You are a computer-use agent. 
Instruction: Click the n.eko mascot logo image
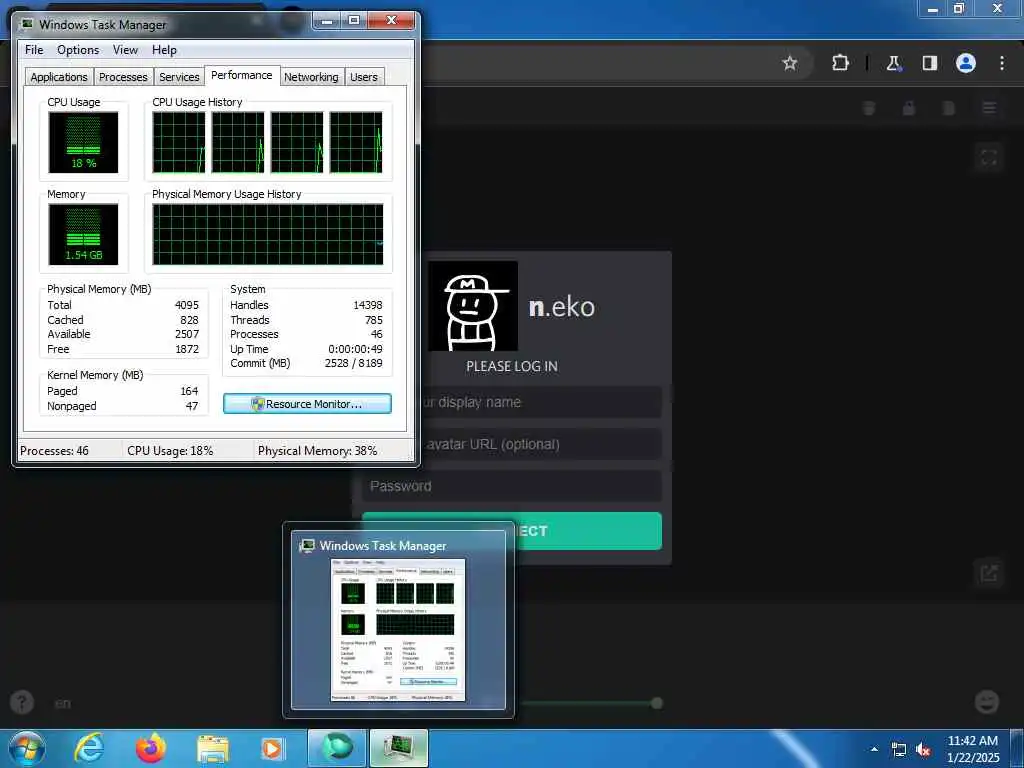(473, 306)
